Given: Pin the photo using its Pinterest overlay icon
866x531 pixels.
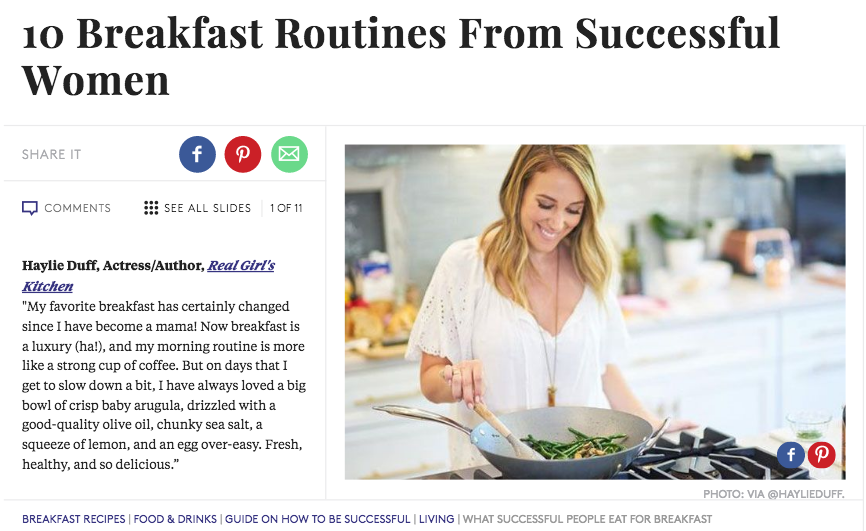Looking at the screenshot, I should 822,455.
